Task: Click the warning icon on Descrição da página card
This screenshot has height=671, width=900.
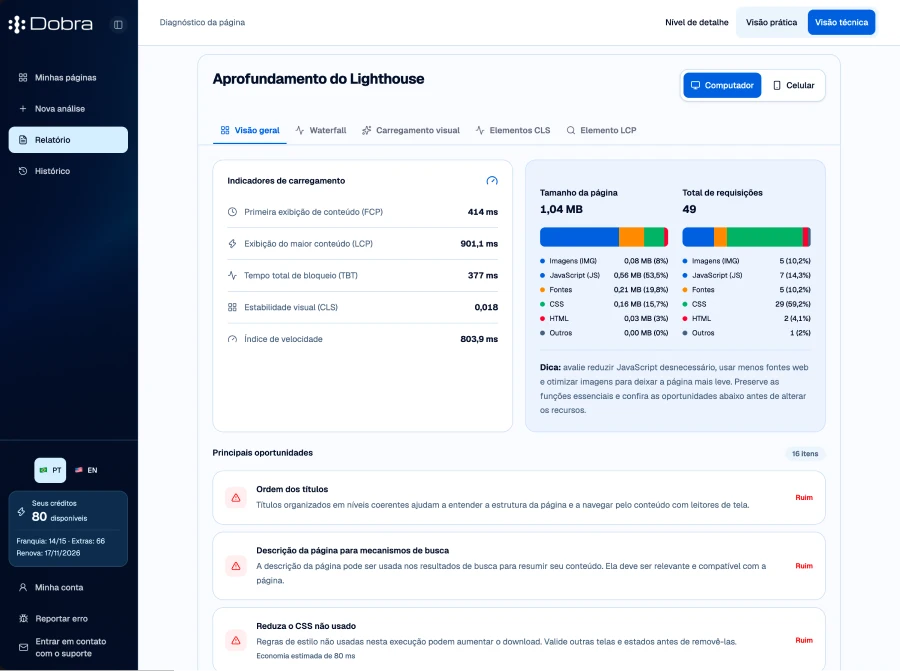Action: (x=236, y=566)
